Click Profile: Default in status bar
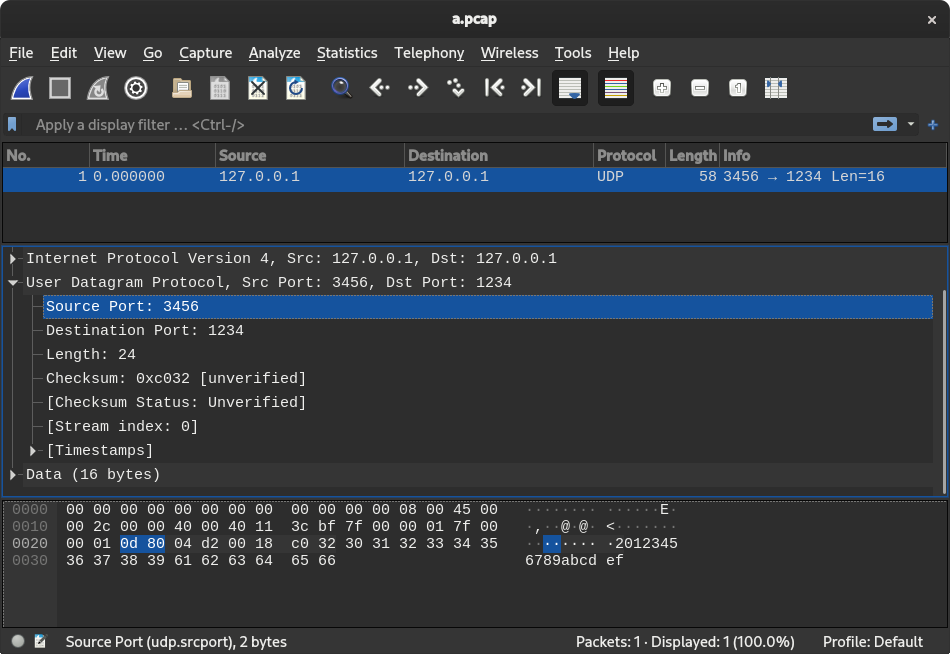 tap(872, 642)
